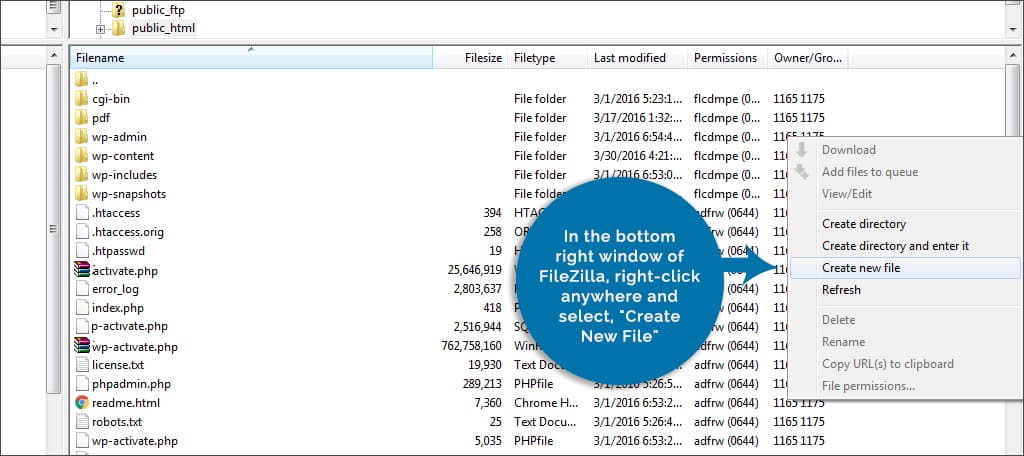
Task: Sort by the Filetype column header
Action: tap(548, 57)
